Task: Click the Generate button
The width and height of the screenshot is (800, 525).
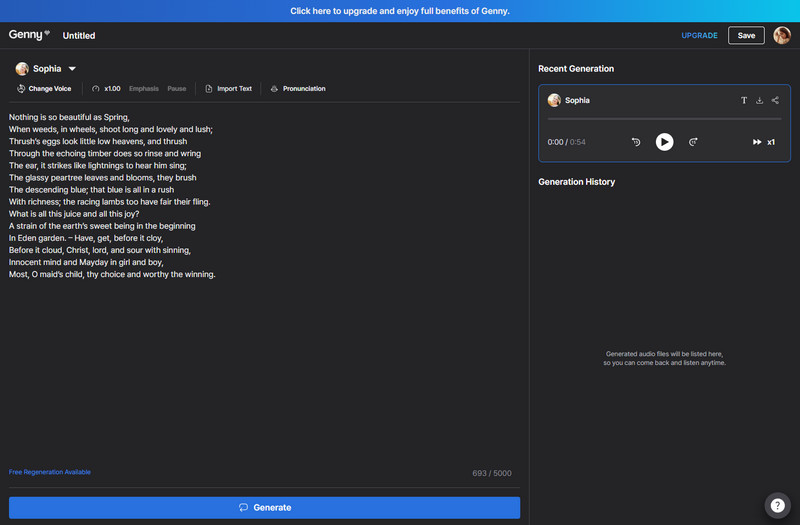Action: tap(264, 507)
